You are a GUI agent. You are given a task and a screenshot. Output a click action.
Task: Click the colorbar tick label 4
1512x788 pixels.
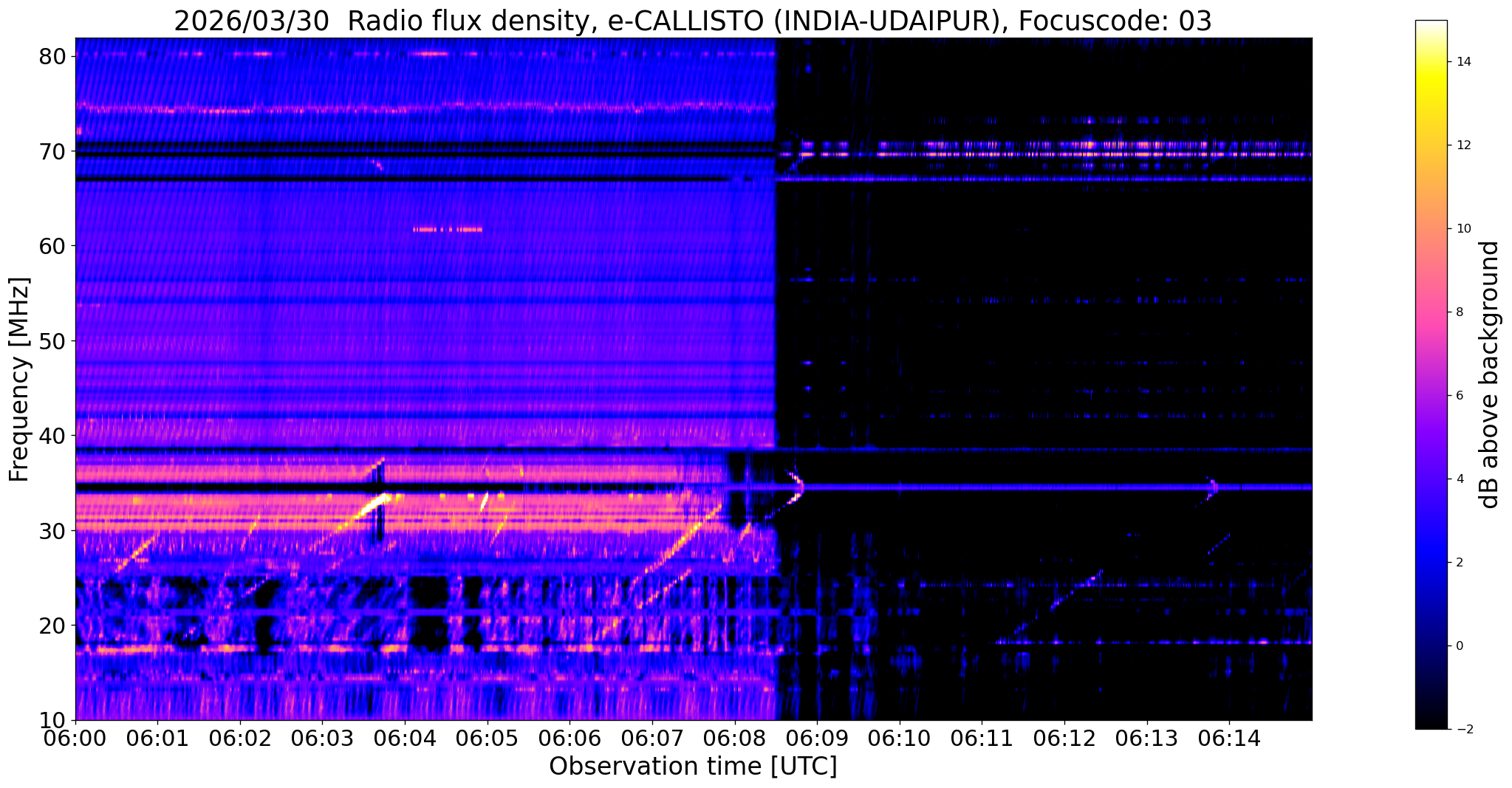pos(1459,479)
